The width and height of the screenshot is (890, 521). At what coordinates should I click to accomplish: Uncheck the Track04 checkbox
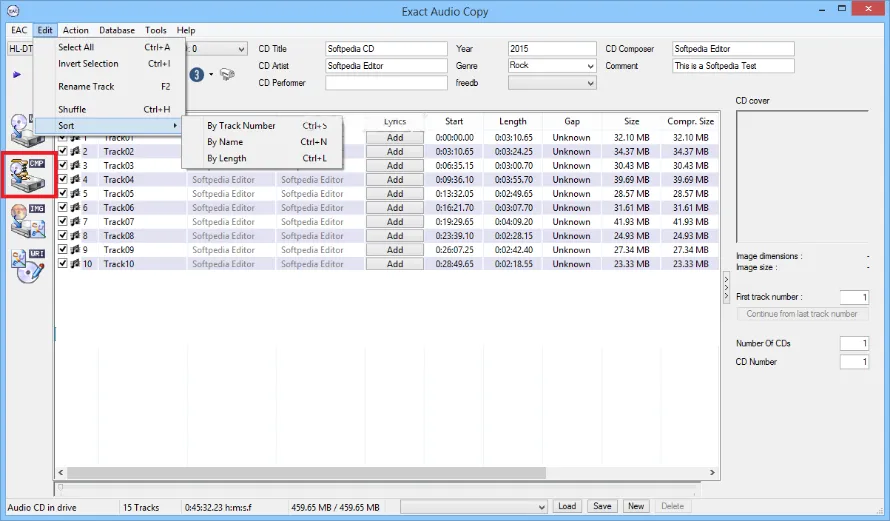(x=62, y=179)
